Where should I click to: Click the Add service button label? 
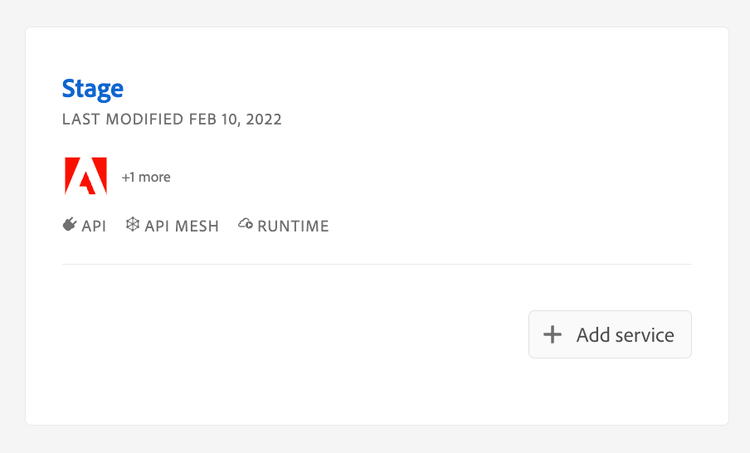click(x=625, y=335)
